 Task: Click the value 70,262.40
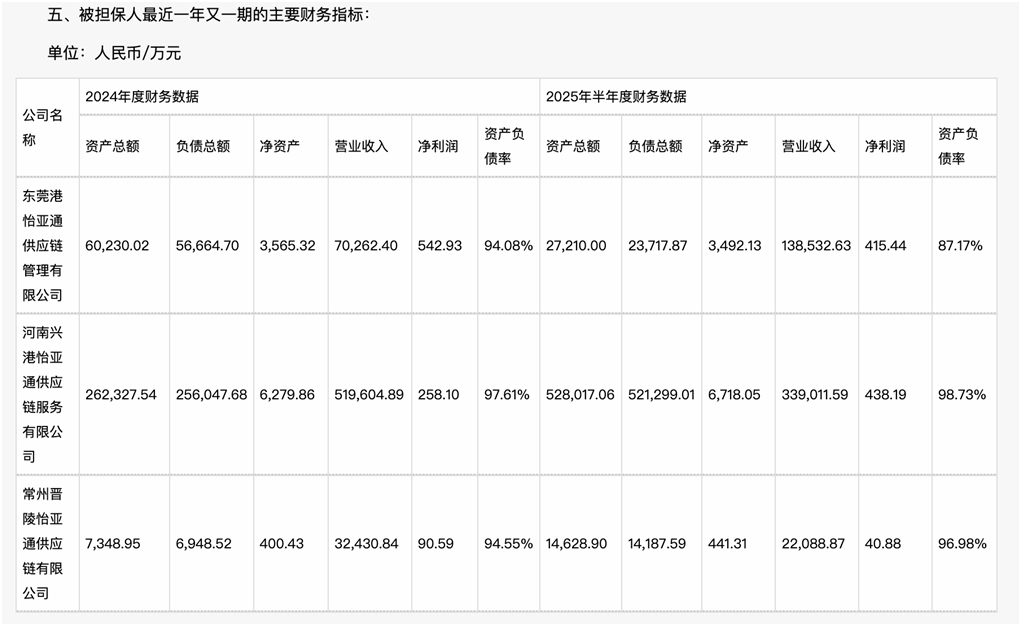click(x=366, y=246)
